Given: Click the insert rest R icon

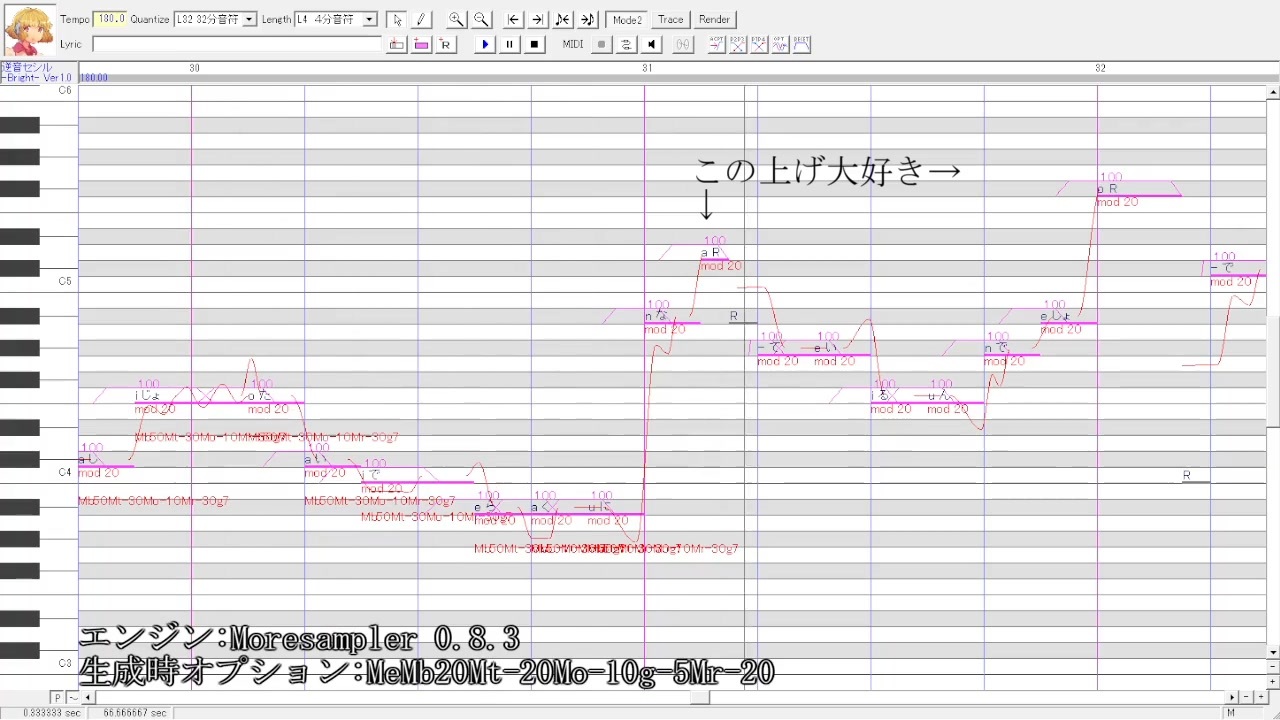Looking at the screenshot, I should [x=445, y=44].
